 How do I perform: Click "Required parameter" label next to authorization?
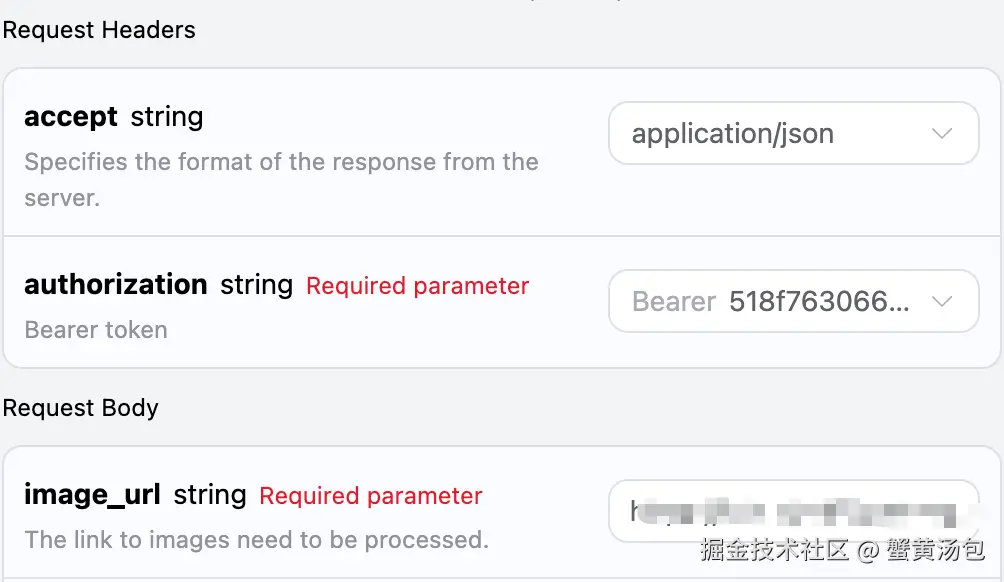click(417, 286)
